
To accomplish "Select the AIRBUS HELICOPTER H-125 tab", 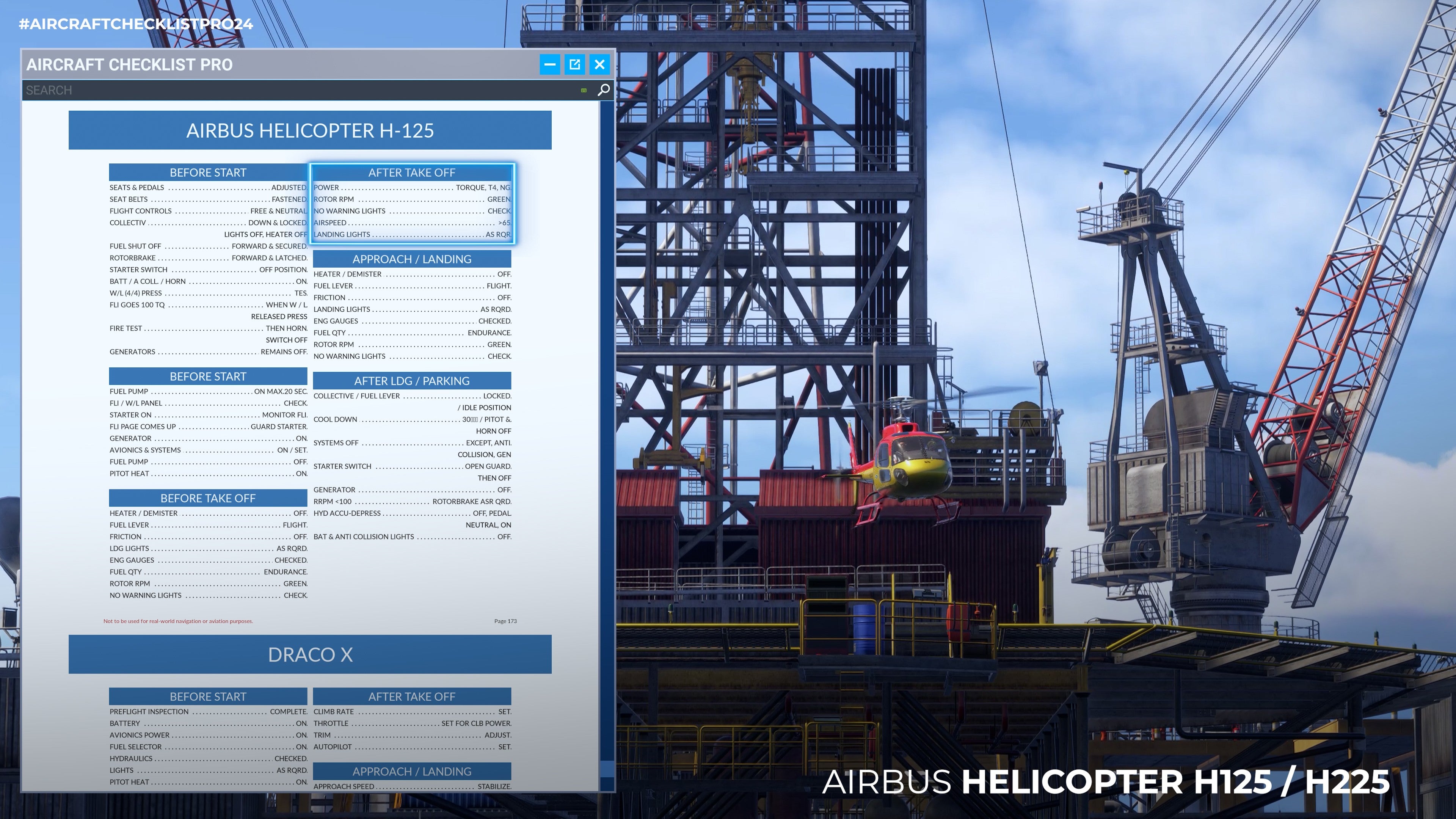I will [310, 130].
